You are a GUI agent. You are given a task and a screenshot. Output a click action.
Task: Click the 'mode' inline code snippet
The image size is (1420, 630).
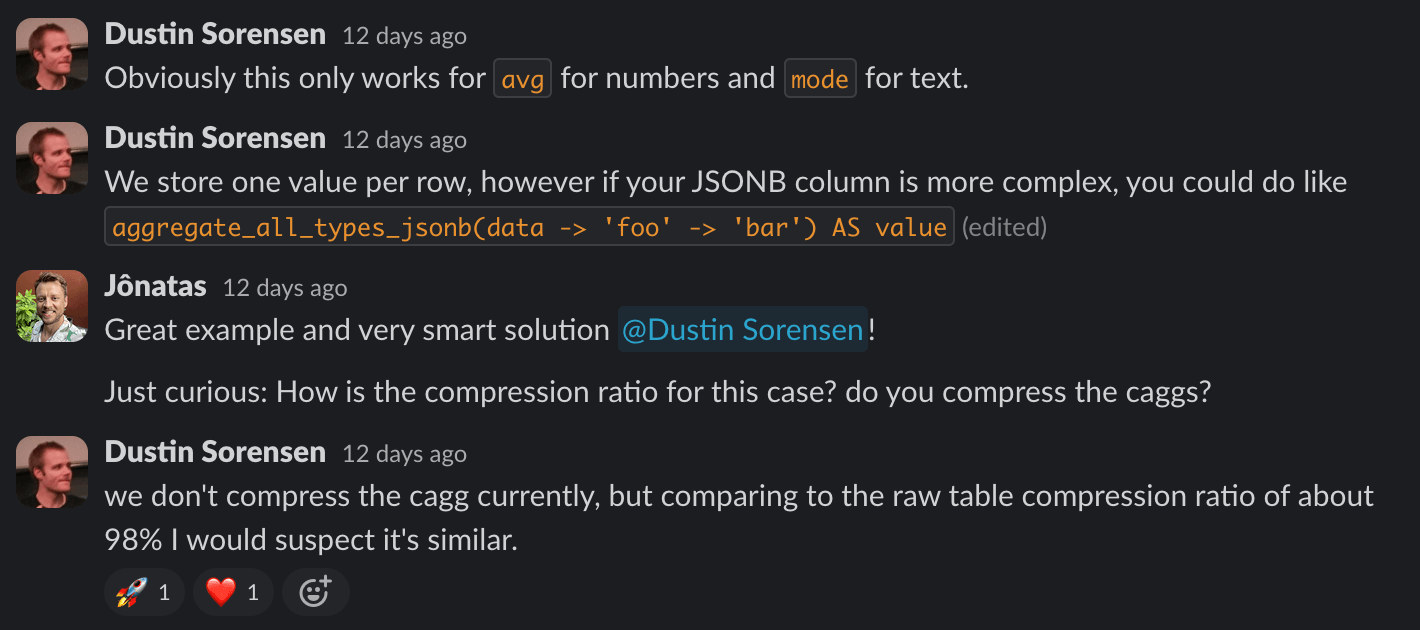point(820,79)
